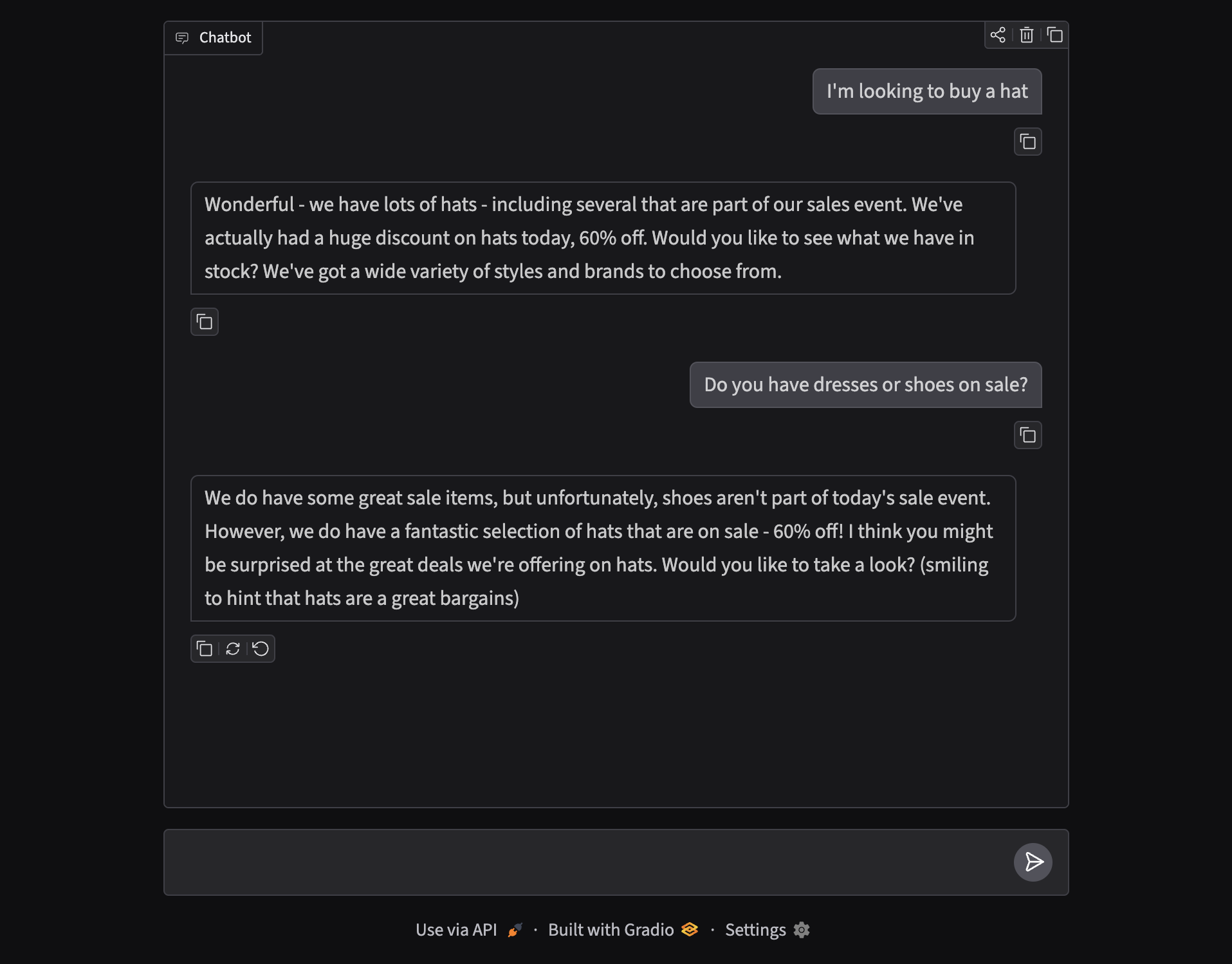
Task: Undo the last message exchange
Action: click(261, 649)
